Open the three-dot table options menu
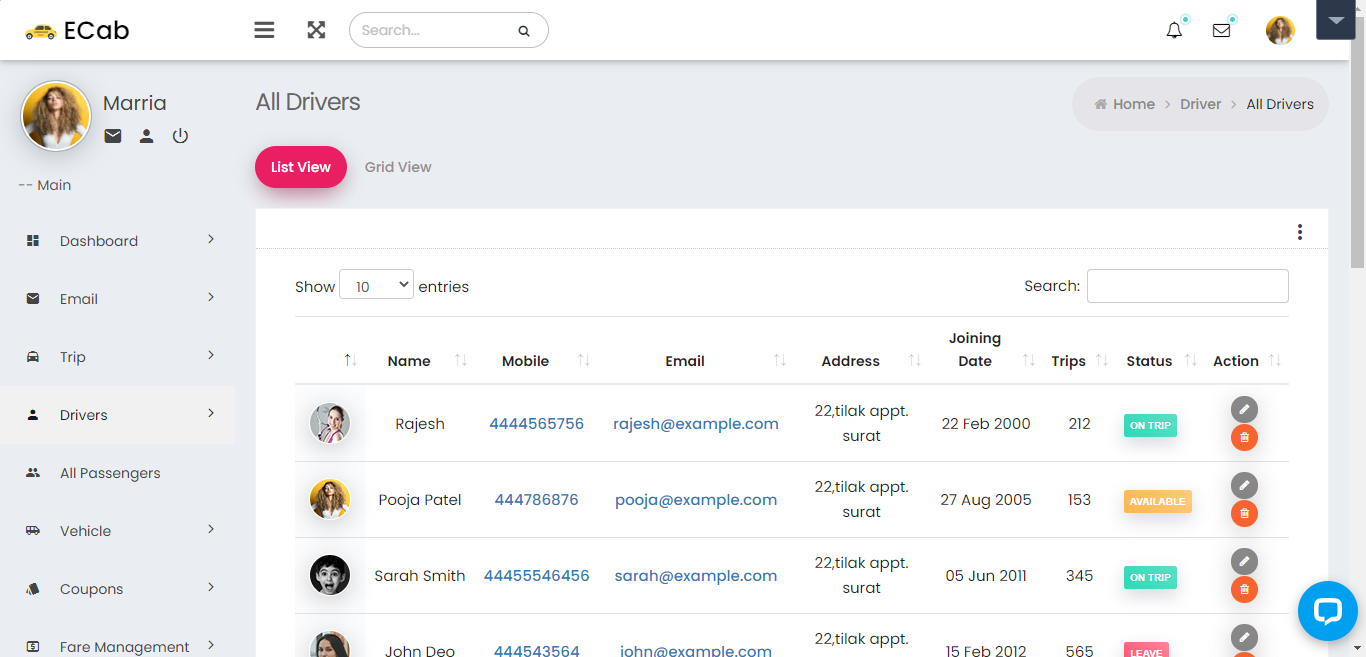Viewport: 1366px width, 657px height. pyautogui.click(x=1299, y=232)
